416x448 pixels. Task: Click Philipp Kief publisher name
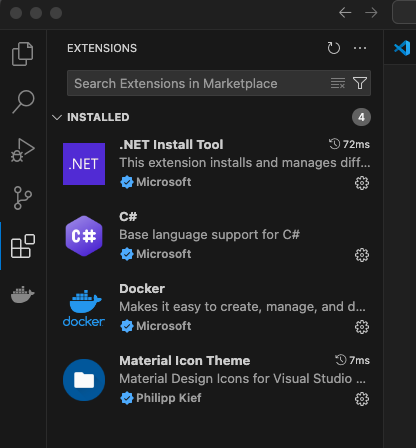tap(169, 398)
